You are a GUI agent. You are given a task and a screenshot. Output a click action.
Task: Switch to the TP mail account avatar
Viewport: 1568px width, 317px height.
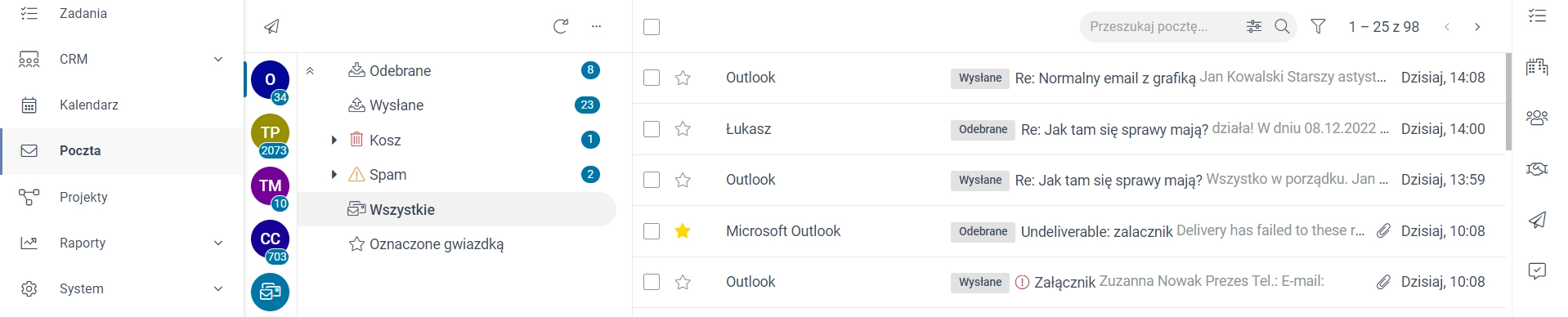click(270, 134)
